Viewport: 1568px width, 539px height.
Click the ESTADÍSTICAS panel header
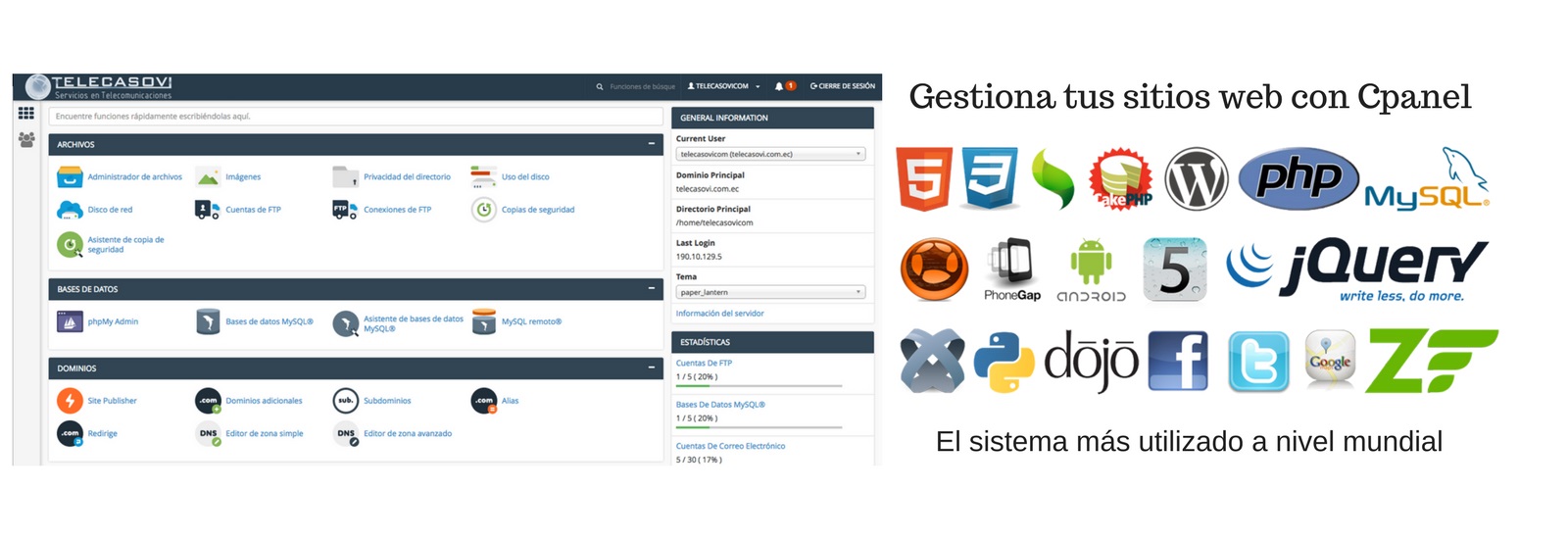click(x=772, y=342)
